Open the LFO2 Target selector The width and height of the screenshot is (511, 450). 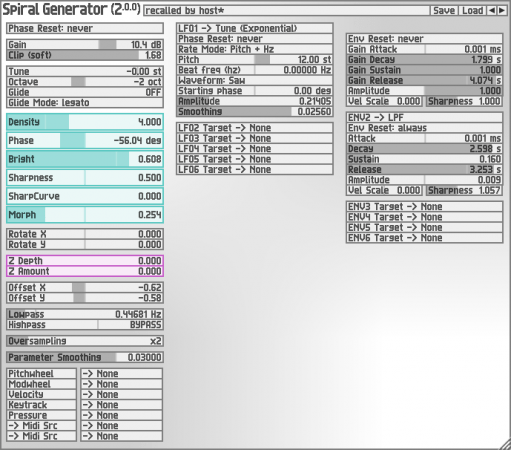255,128
